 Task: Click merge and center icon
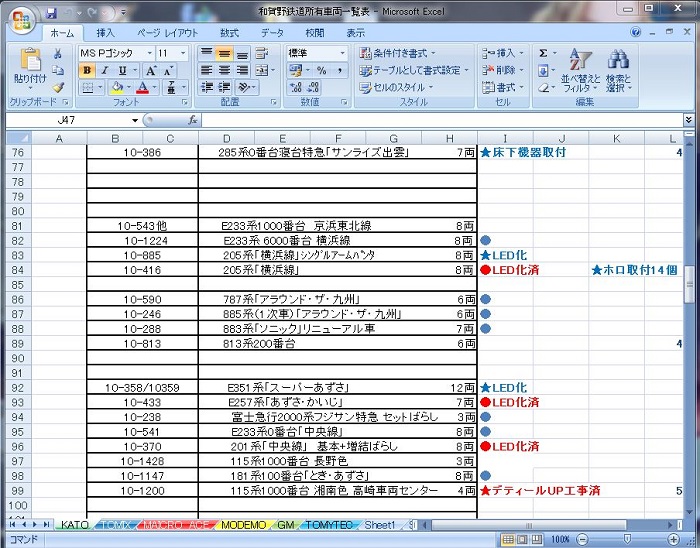click(262, 71)
